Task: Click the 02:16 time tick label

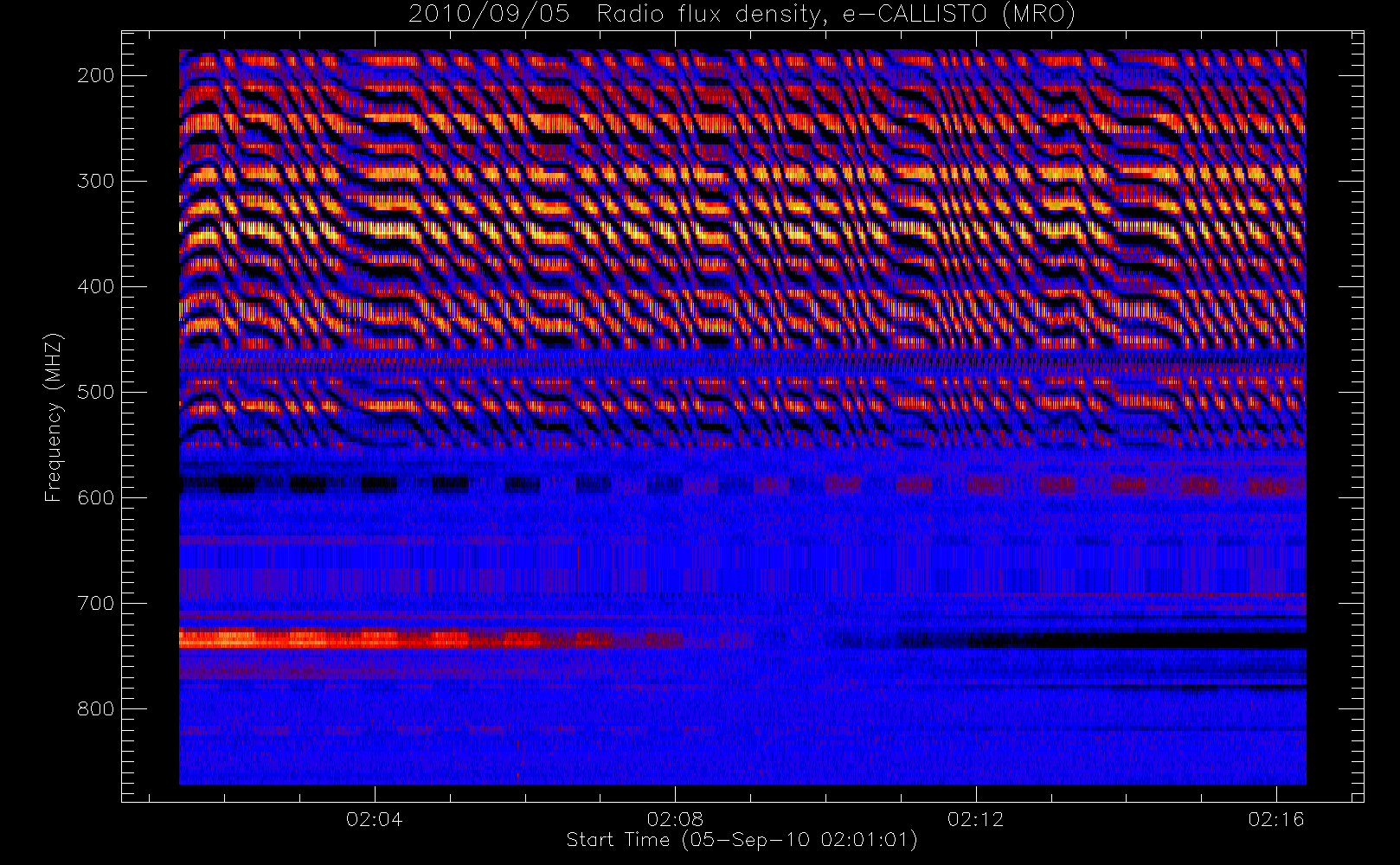Action: click(1276, 819)
